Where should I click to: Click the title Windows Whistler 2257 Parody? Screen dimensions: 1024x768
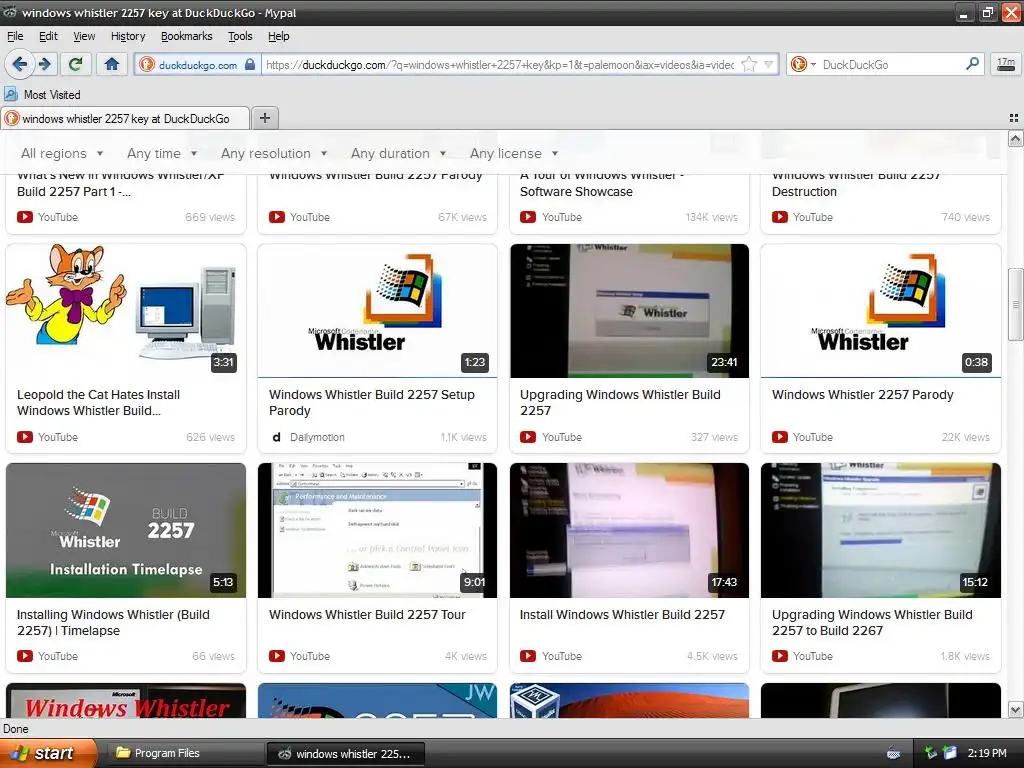(x=863, y=394)
